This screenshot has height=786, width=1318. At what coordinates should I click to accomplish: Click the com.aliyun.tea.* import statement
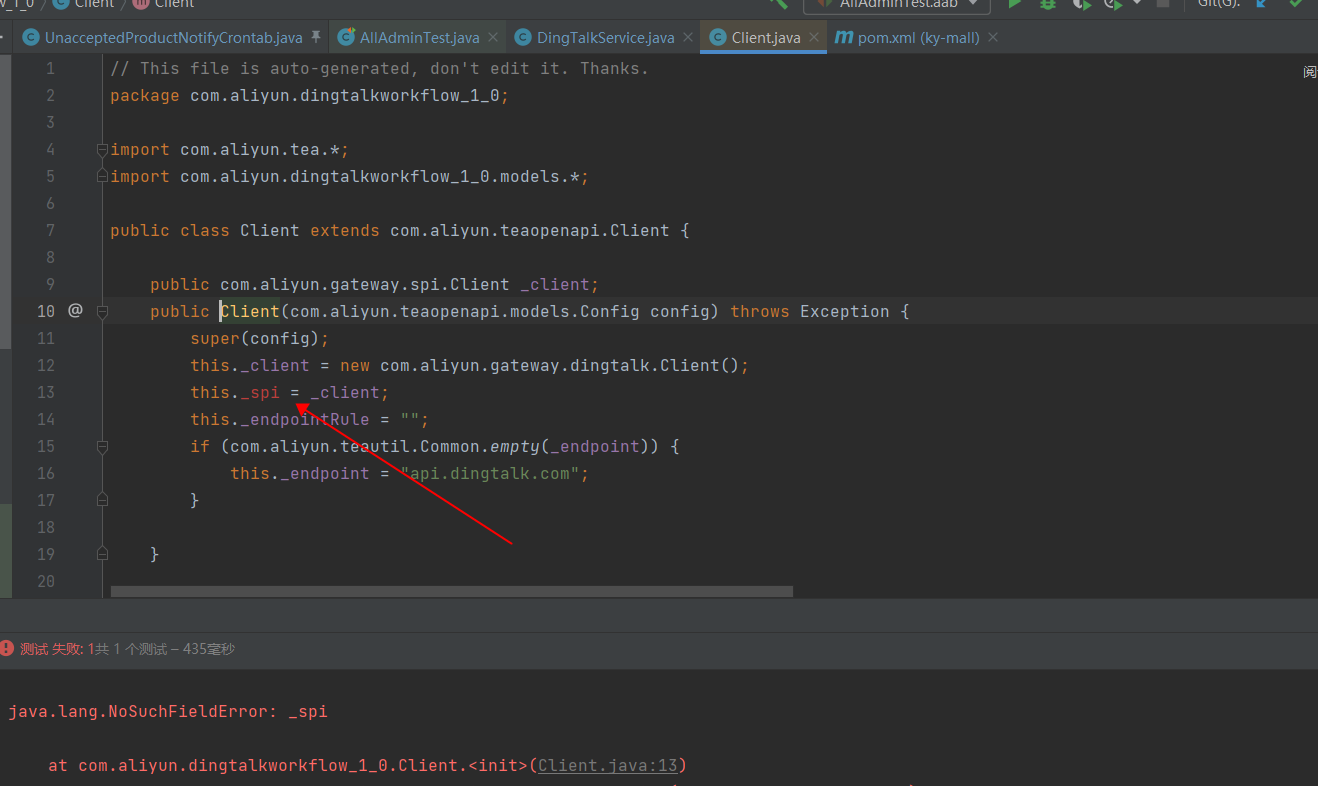pyautogui.click(x=229, y=150)
